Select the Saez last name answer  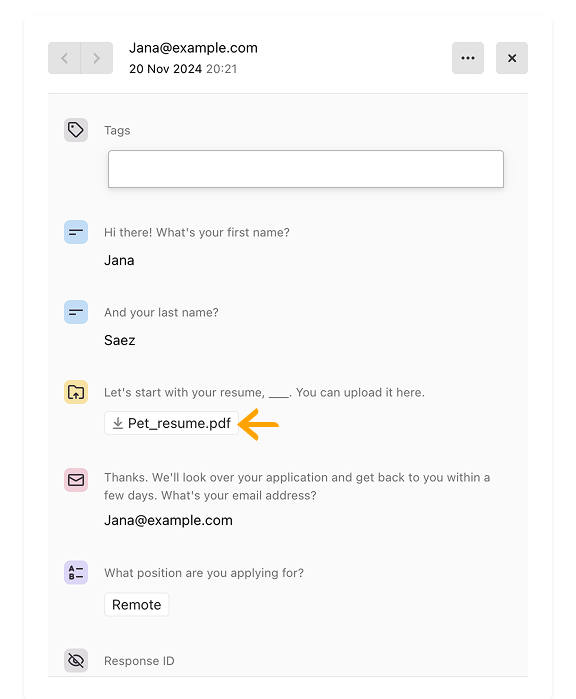pos(119,340)
